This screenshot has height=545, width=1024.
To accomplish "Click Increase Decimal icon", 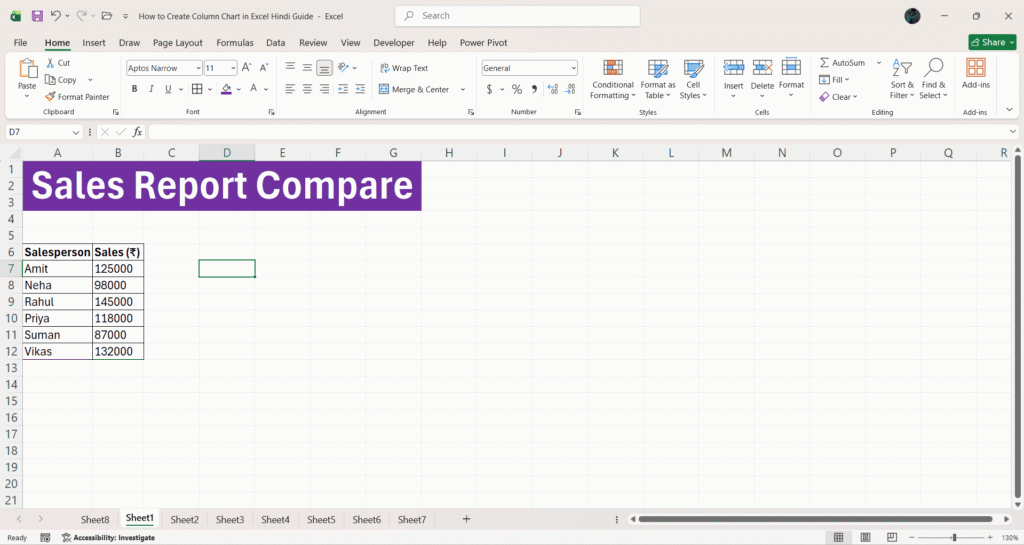I will tap(552, 89).
